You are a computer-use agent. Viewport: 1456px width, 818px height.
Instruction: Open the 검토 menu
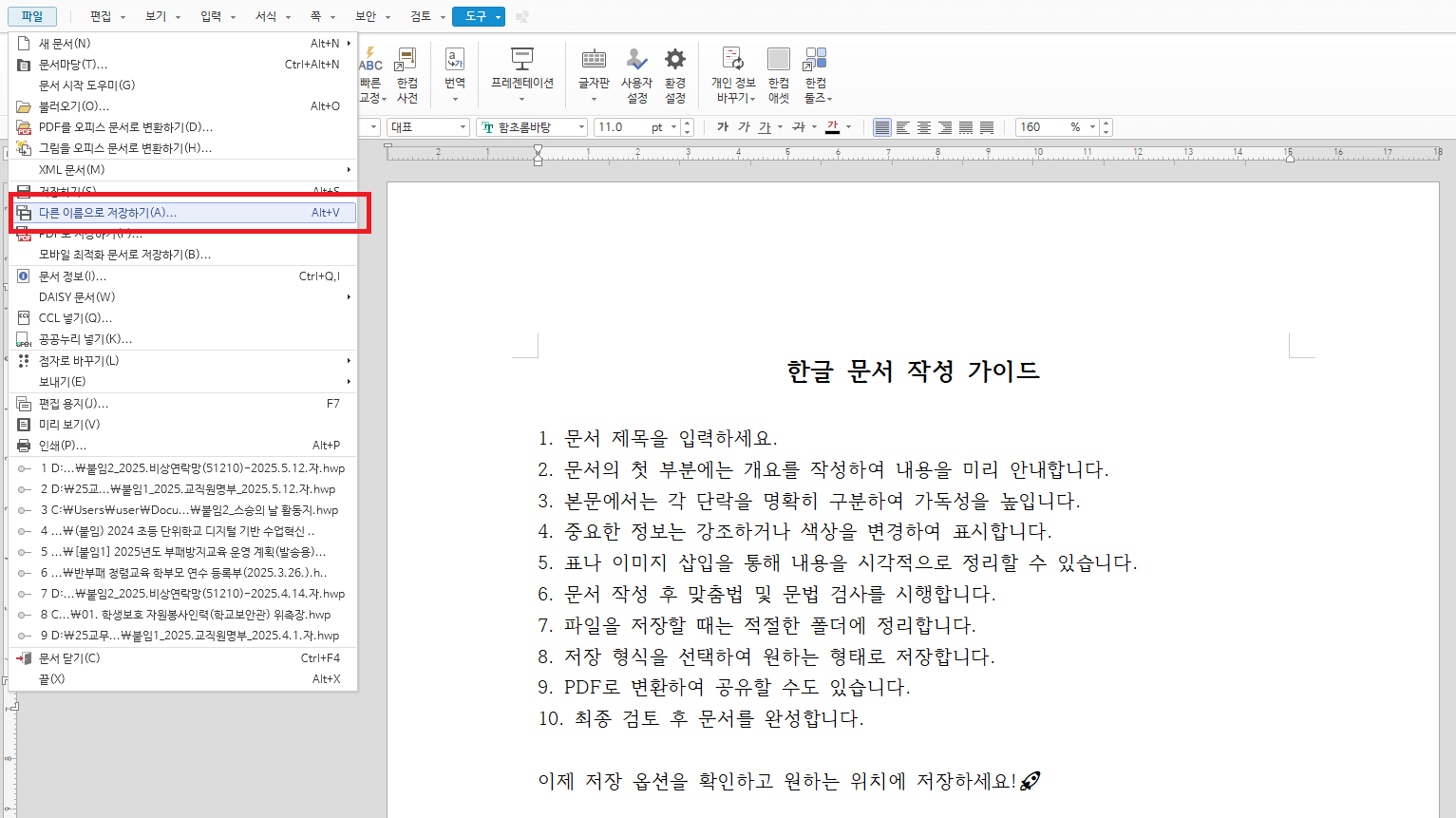[421, 16]
